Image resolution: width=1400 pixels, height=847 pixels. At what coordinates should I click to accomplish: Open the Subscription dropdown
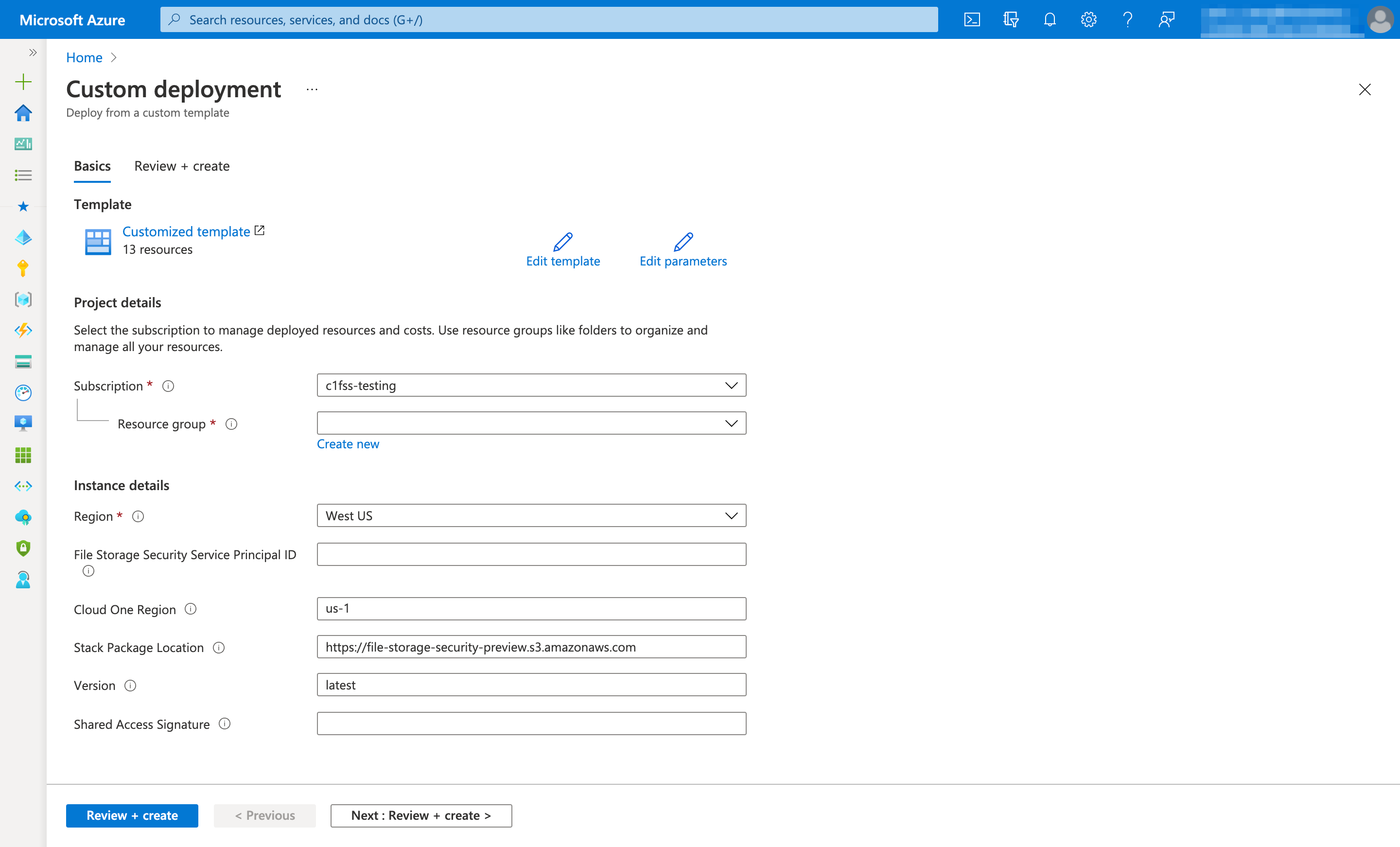(531, 386)
